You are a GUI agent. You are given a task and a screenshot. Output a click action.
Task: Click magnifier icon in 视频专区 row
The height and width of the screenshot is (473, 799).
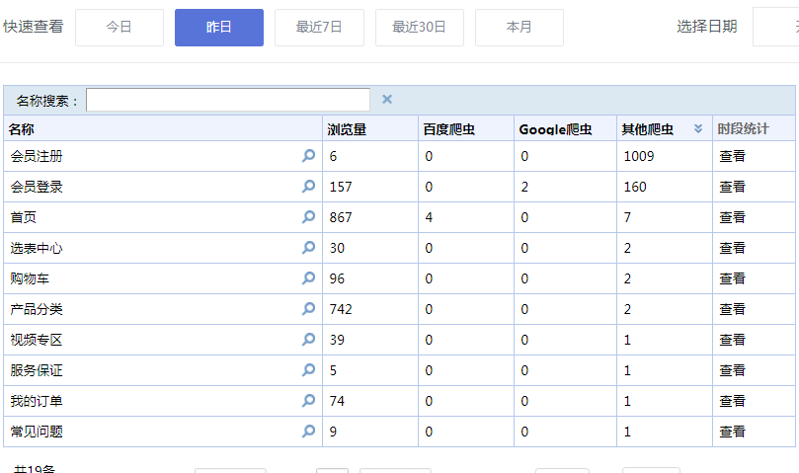coord(308,339)
